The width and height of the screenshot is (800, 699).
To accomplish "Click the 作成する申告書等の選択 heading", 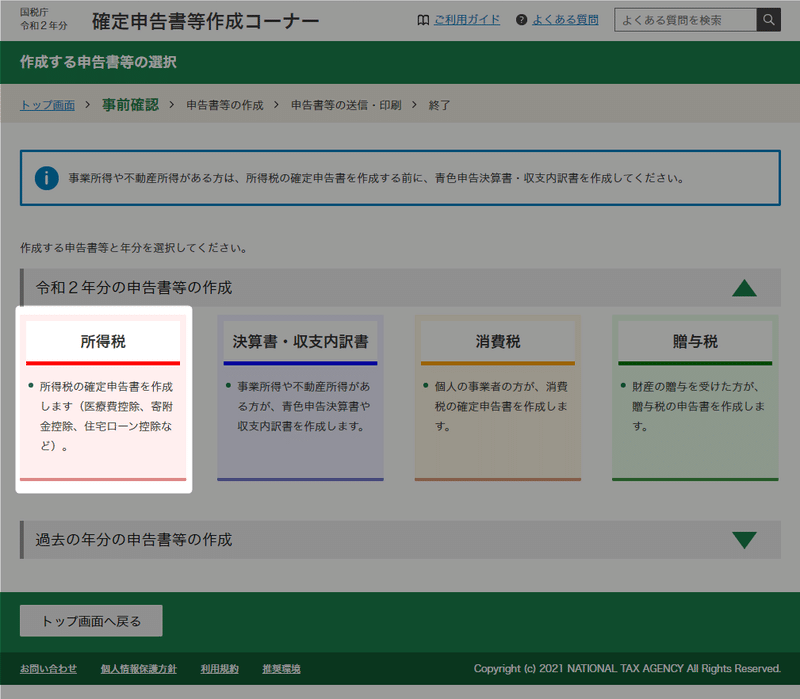I will [98, 62].
